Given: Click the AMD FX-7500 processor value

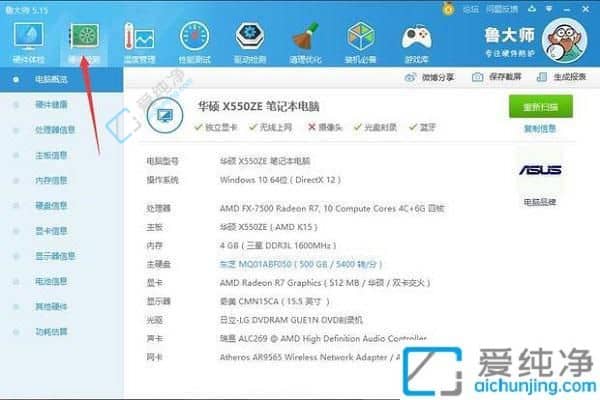Looking at the screenshot, I should pos(332,209).
